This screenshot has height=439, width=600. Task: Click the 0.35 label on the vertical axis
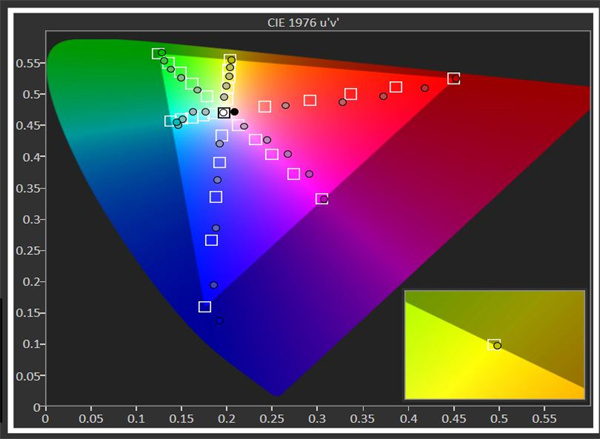point(26,188)
